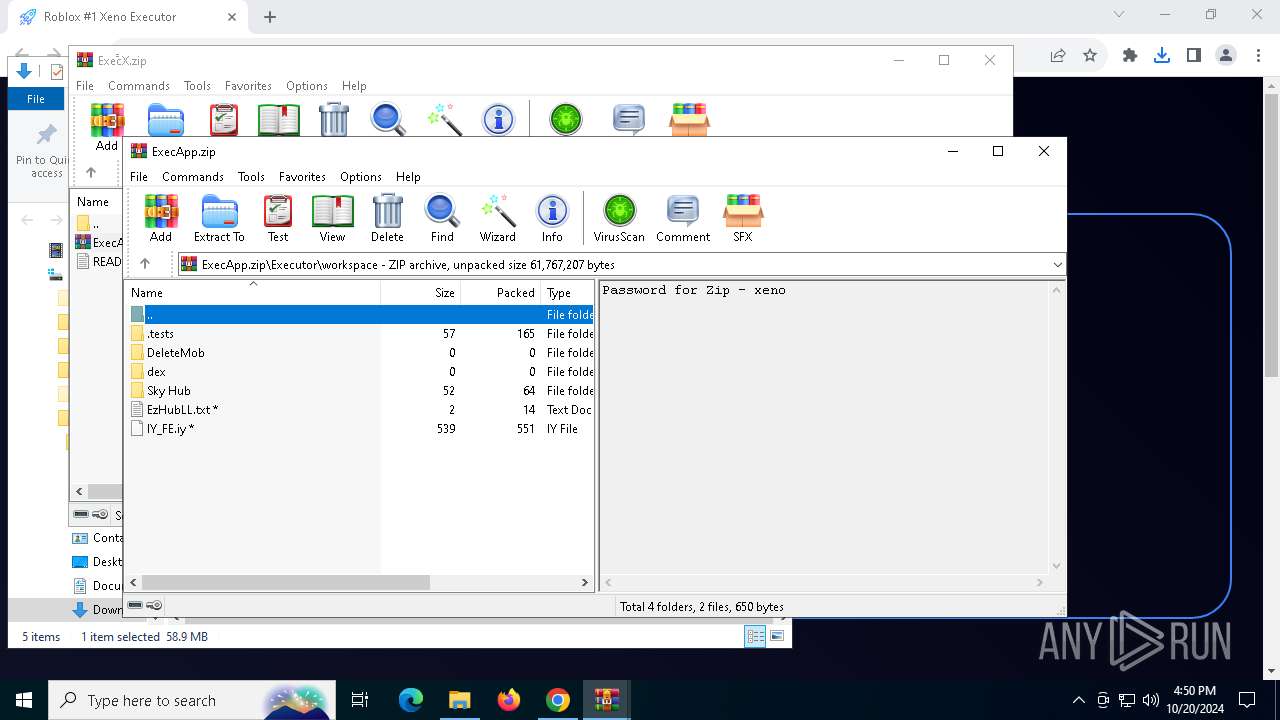Click the Info icon in ExecX.zip window
This screenshot has width=1280, height=720.
[x=498, y=120]
